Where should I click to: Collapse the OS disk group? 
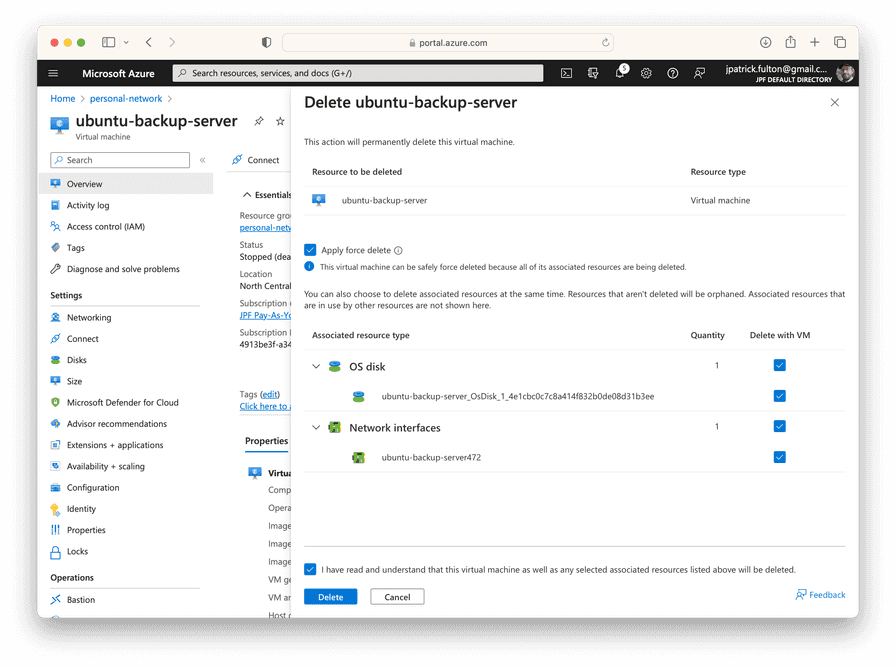[316, 366]
